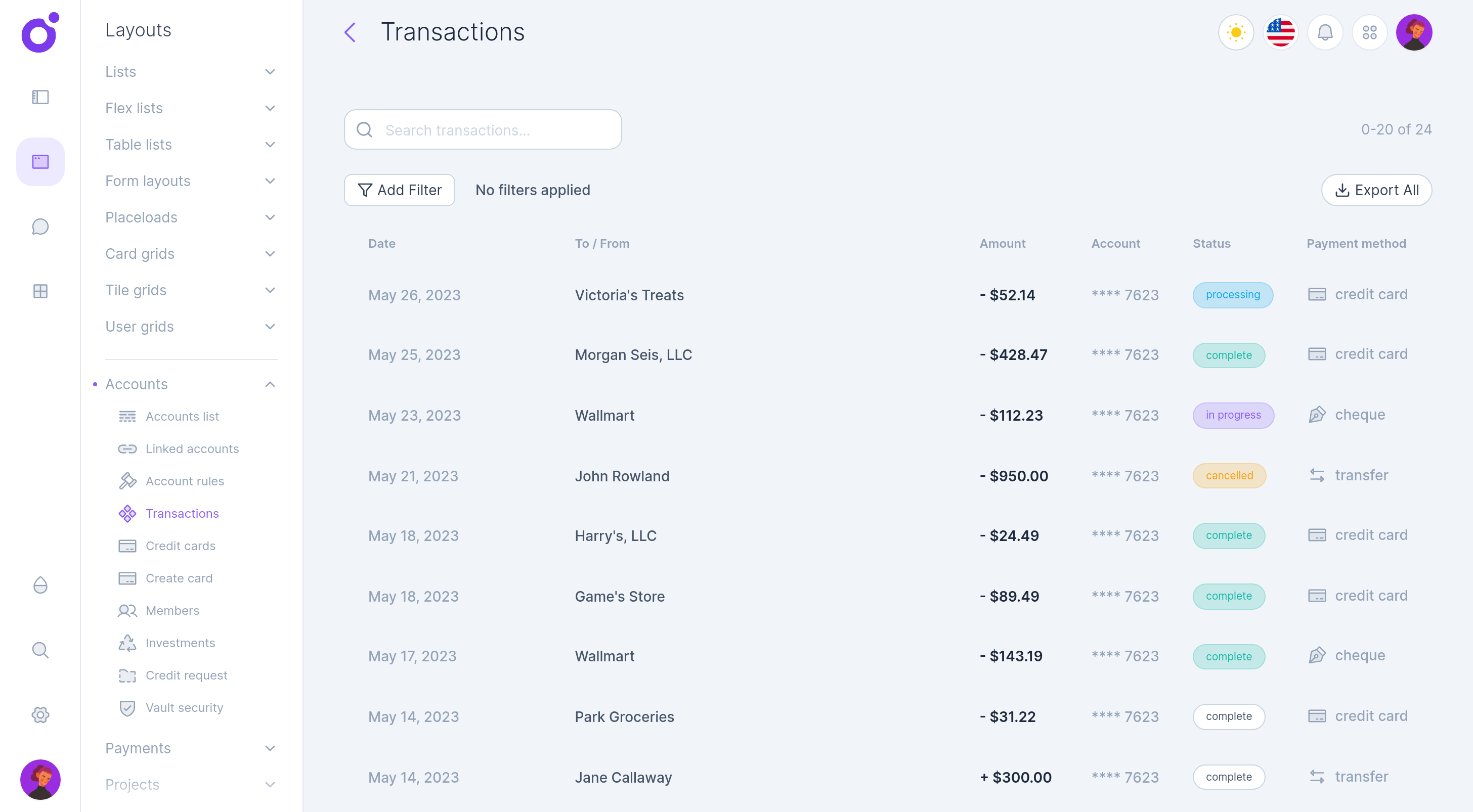Click the processing status badge for Victoria's Treats
This screenshot has width=1473, height=812.
1233,295
